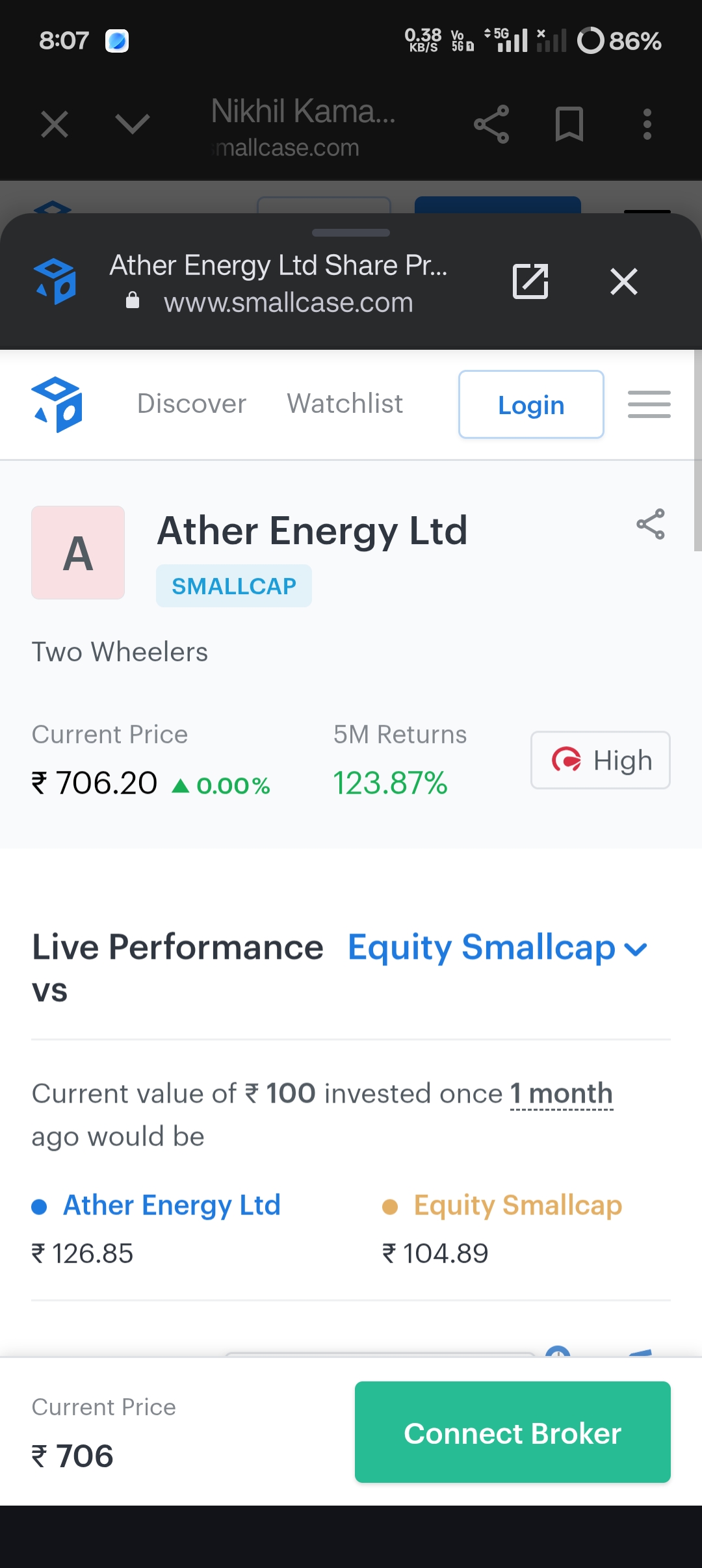Tap the smallcase logo in site header

(x=57, y=404)
